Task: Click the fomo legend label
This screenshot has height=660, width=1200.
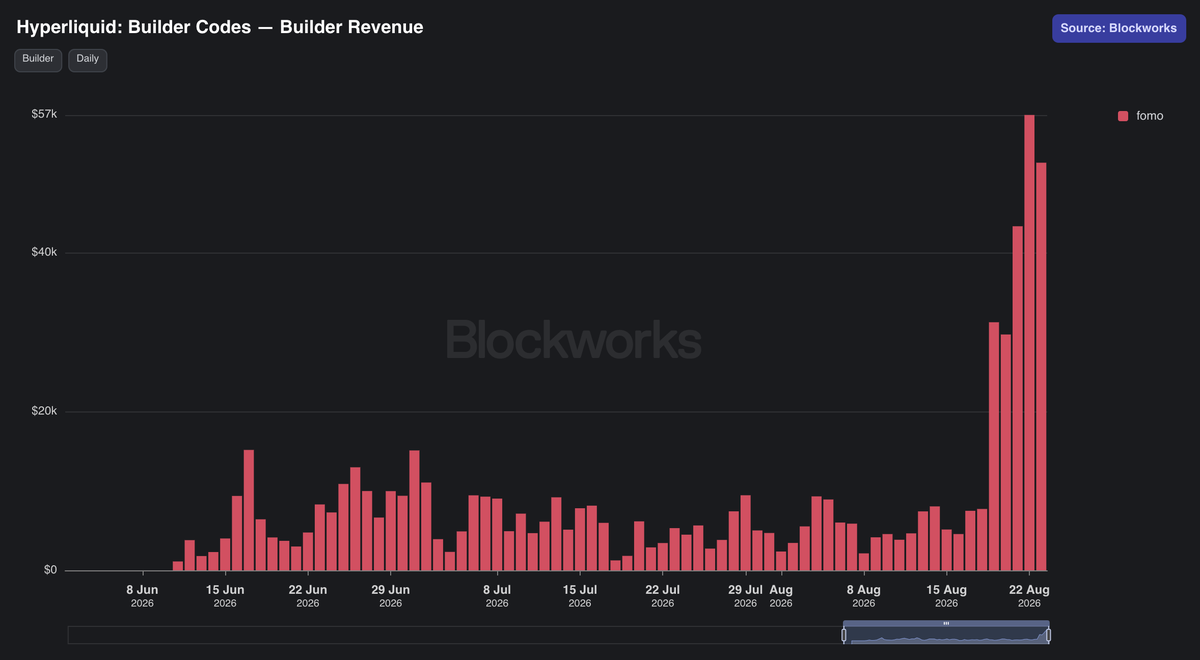Action: pos(1150,116)
